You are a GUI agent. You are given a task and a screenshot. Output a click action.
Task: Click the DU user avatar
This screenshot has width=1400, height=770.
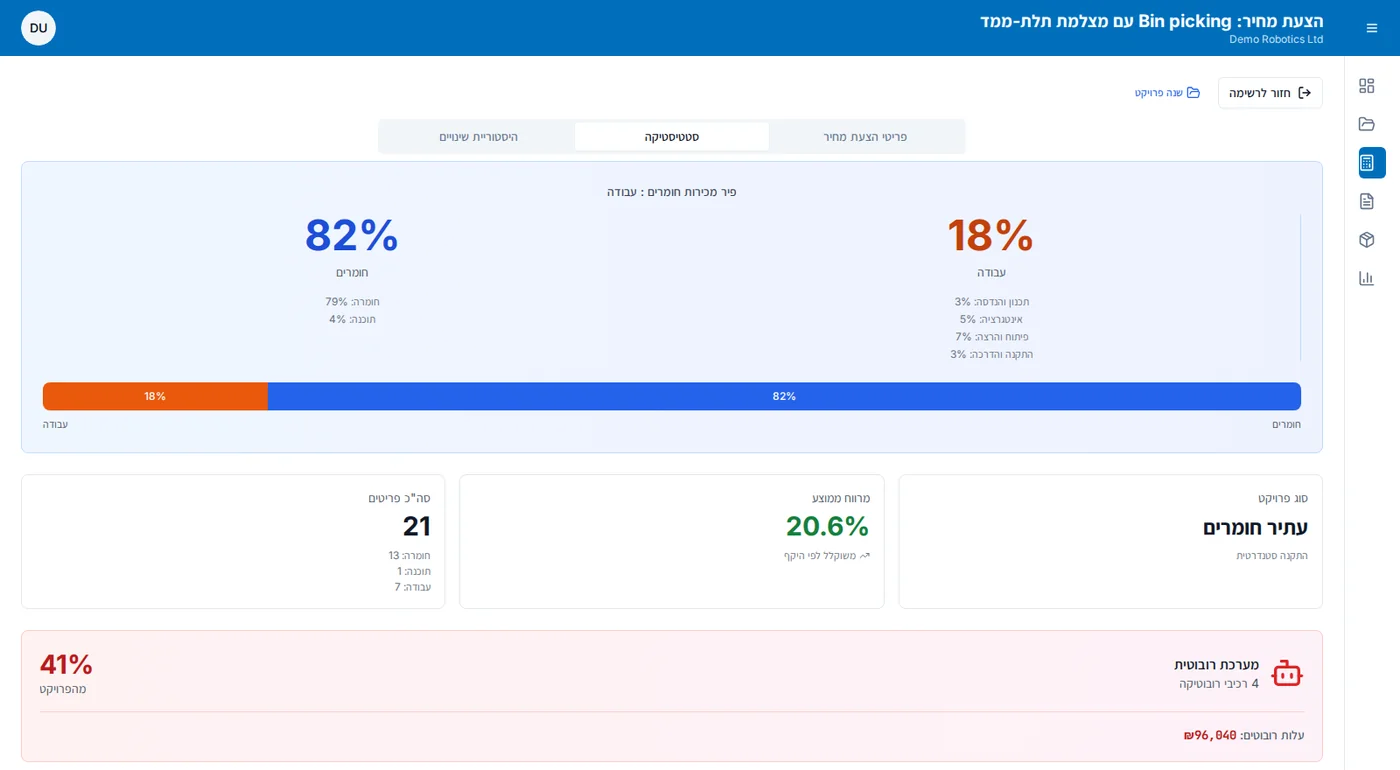pos(38,28)
